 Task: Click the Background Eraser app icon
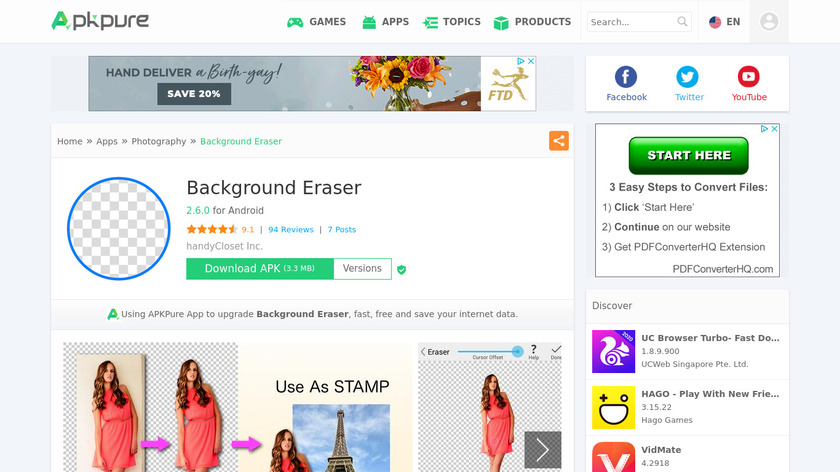[118, 229]
